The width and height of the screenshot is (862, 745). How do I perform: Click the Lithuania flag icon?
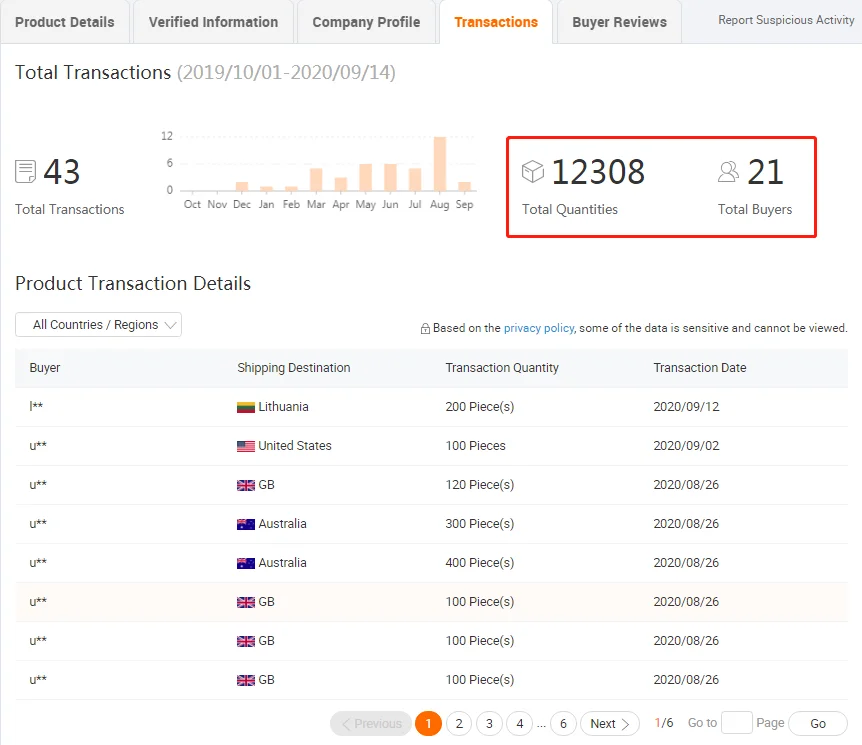click(x=246, y=407)
